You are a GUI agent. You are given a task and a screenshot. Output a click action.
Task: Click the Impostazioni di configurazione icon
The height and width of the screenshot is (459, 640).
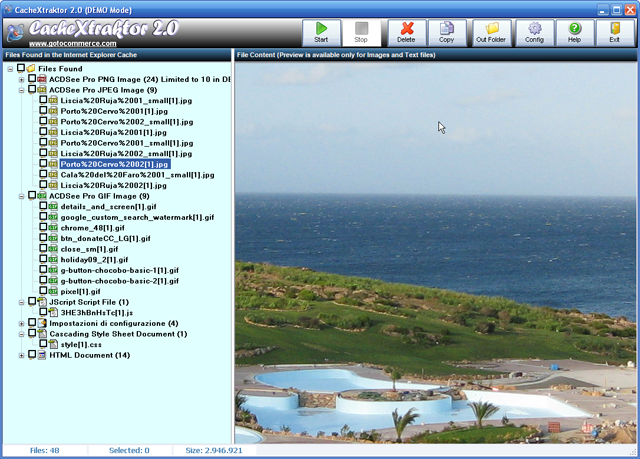click(42, 323)
